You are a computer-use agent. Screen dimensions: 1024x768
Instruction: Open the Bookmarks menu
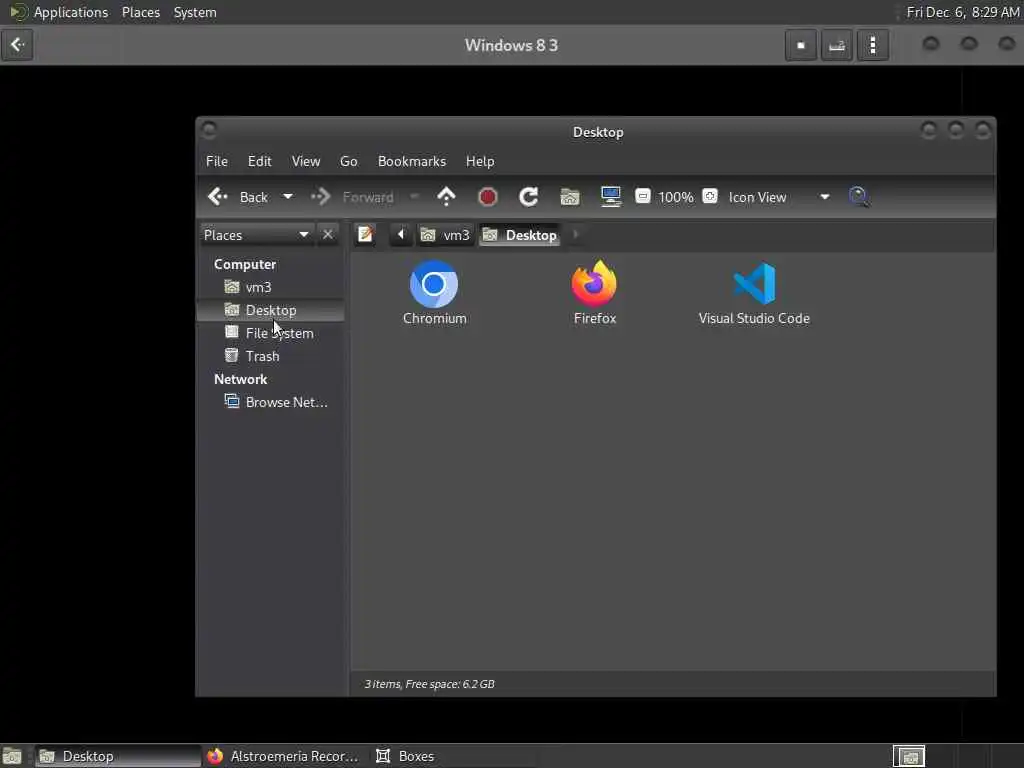click(x=411, y=161)
